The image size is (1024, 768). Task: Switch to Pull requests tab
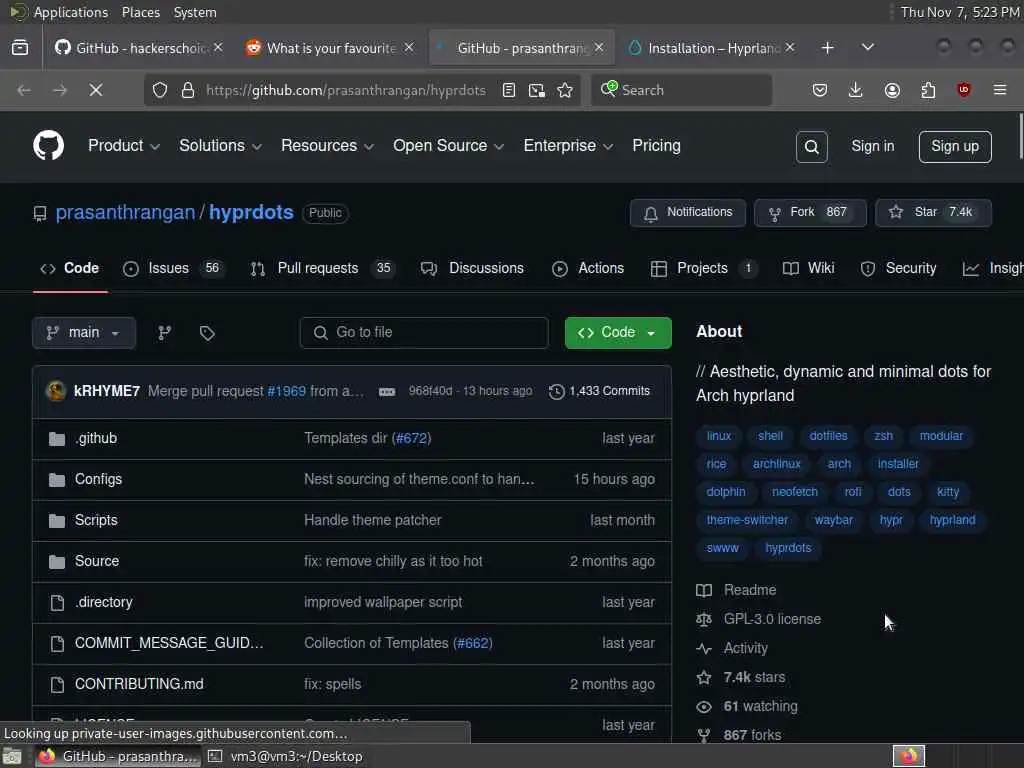tap(323, 268)
